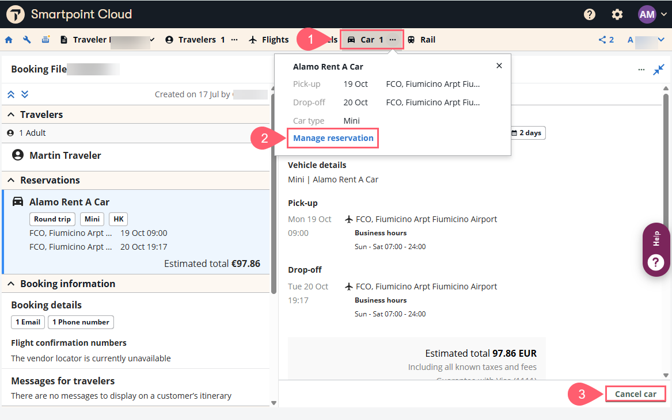Expand all sections double-chevron up icon
The image size is (672, 420).
coord(11,94)
